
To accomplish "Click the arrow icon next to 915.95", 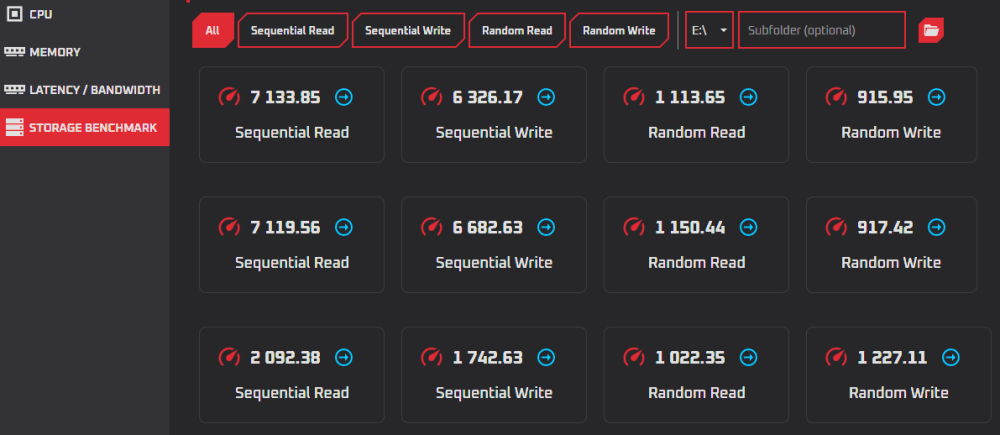I will pos(936,97).
